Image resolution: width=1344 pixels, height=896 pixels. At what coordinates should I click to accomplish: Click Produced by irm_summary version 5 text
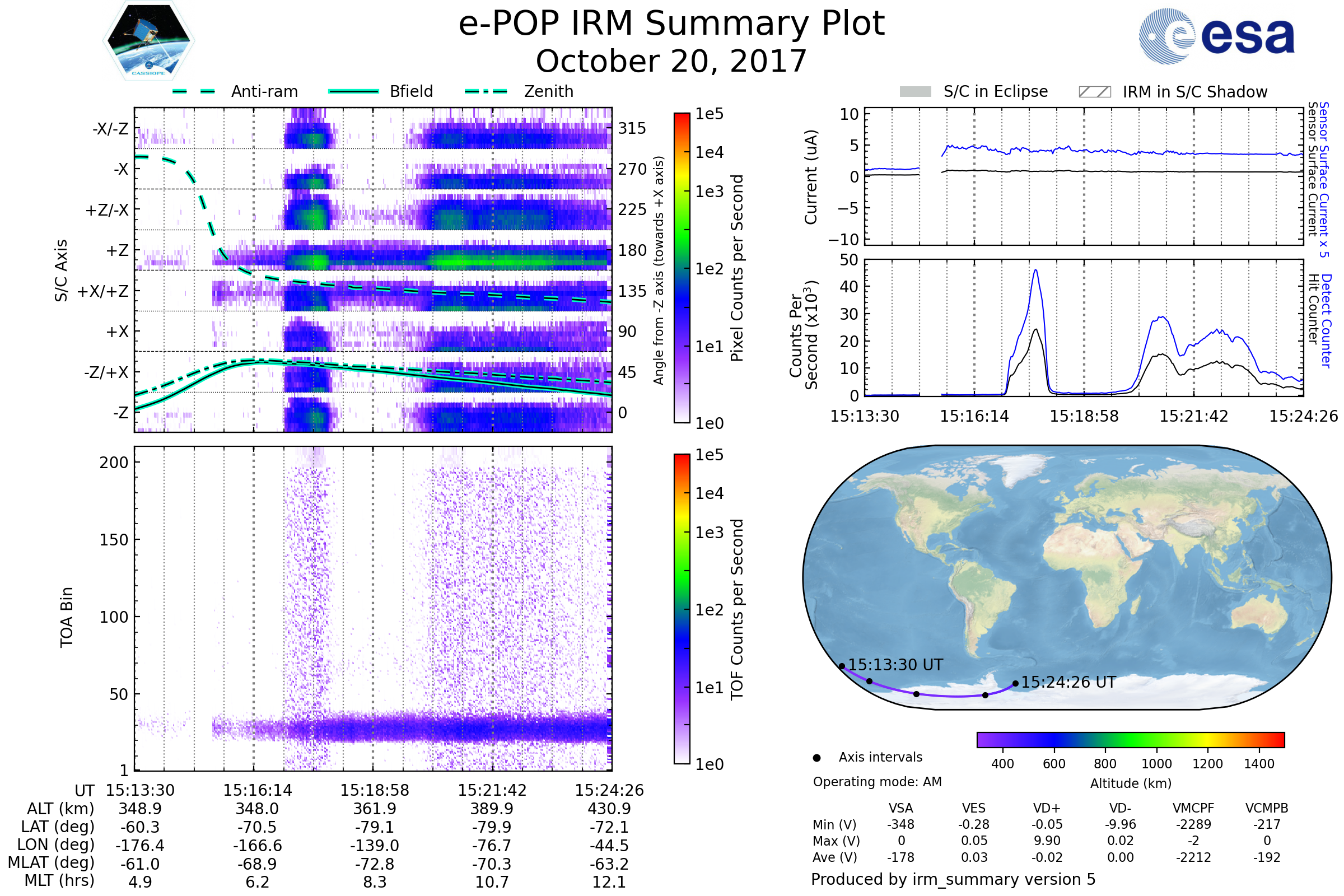953,879
